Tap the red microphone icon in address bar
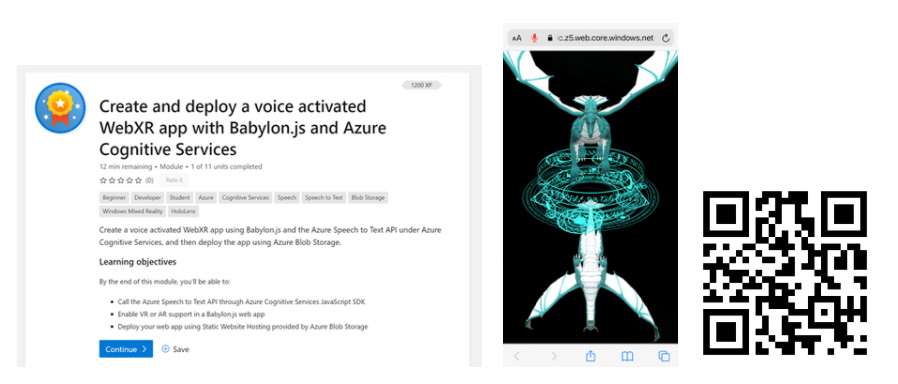Screen dimensions: 898x384 click(534, 38)
